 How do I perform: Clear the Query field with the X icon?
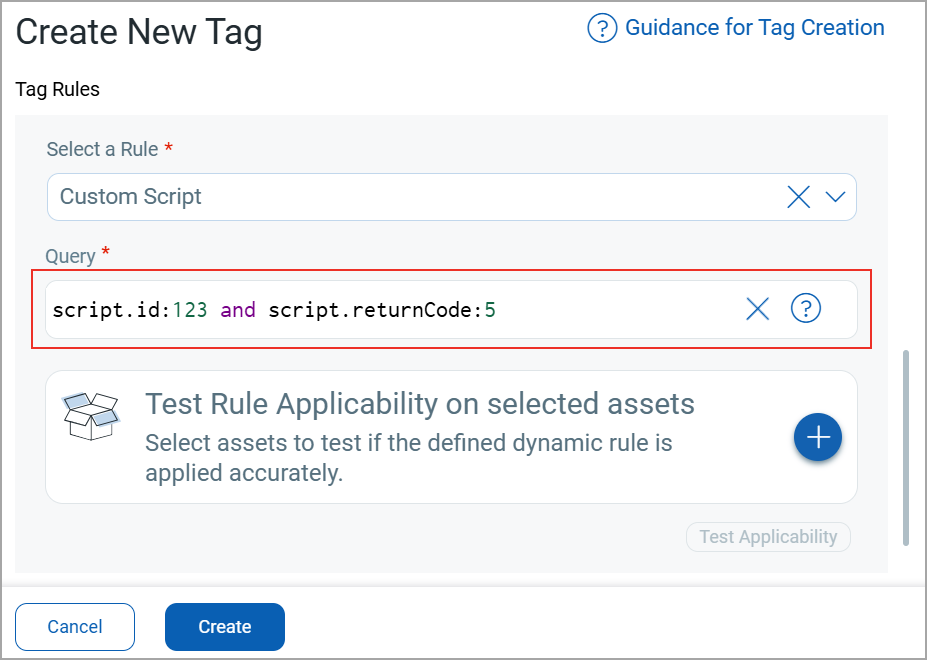[x=758, y=310]
